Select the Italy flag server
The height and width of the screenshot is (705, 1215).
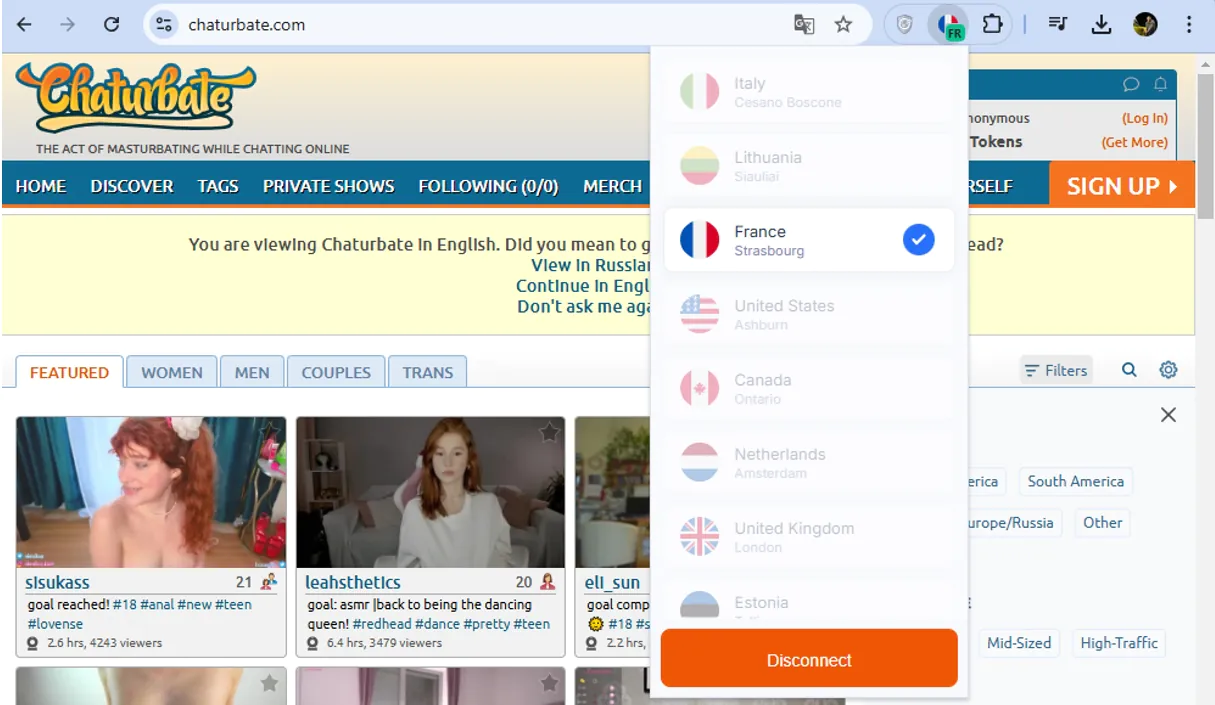(700, 92)
